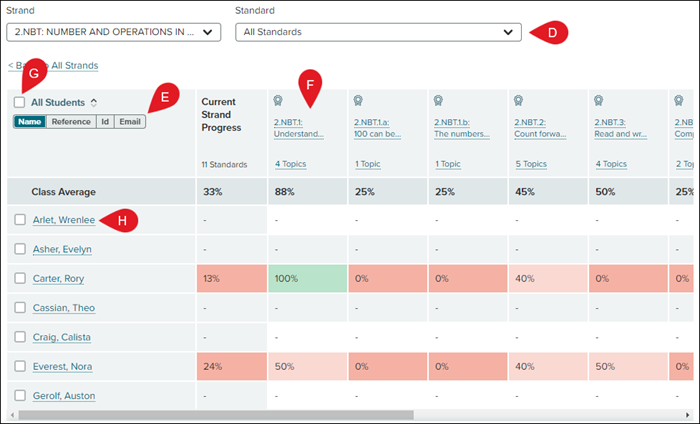Check the All Students checkbox
Screen dimensions: 700x424
coord(20,102)
